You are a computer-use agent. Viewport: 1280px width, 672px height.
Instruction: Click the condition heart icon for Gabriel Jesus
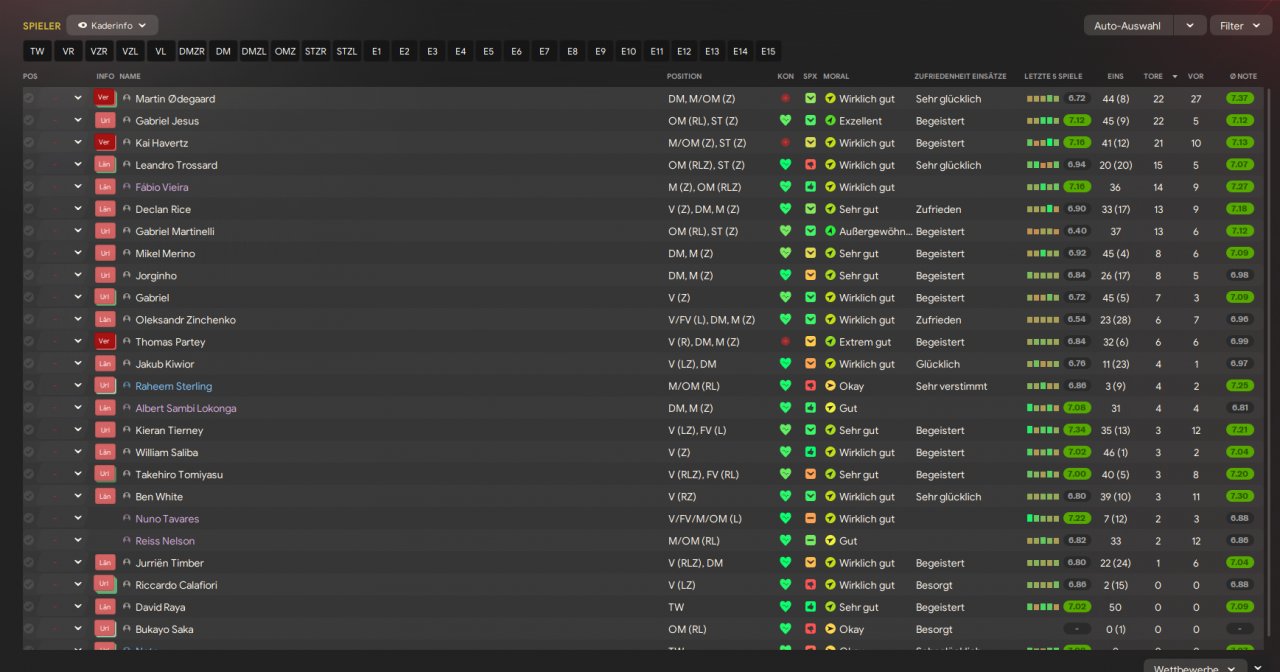785,120
